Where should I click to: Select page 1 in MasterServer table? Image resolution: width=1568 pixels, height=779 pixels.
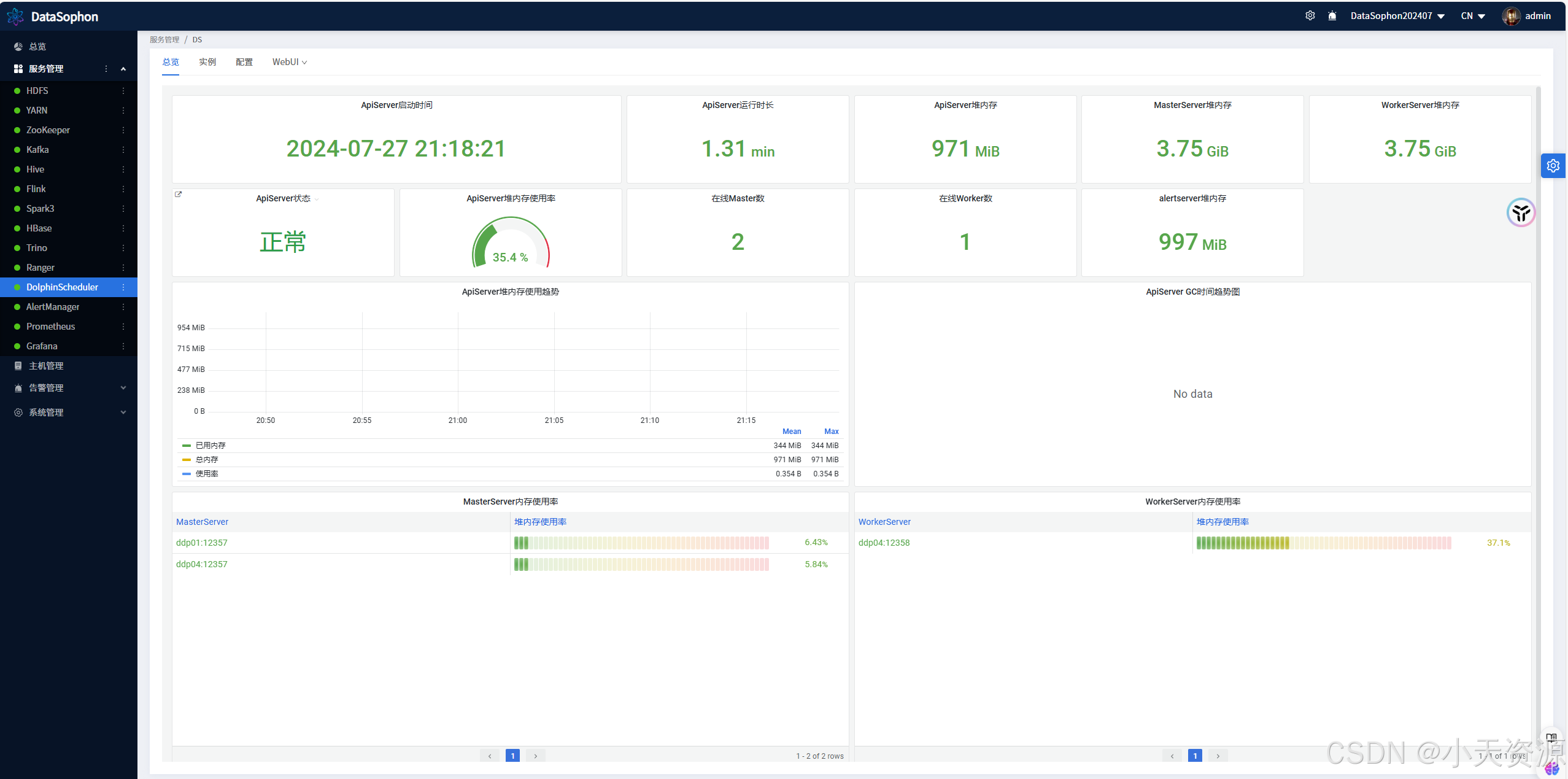coord(513,756)
